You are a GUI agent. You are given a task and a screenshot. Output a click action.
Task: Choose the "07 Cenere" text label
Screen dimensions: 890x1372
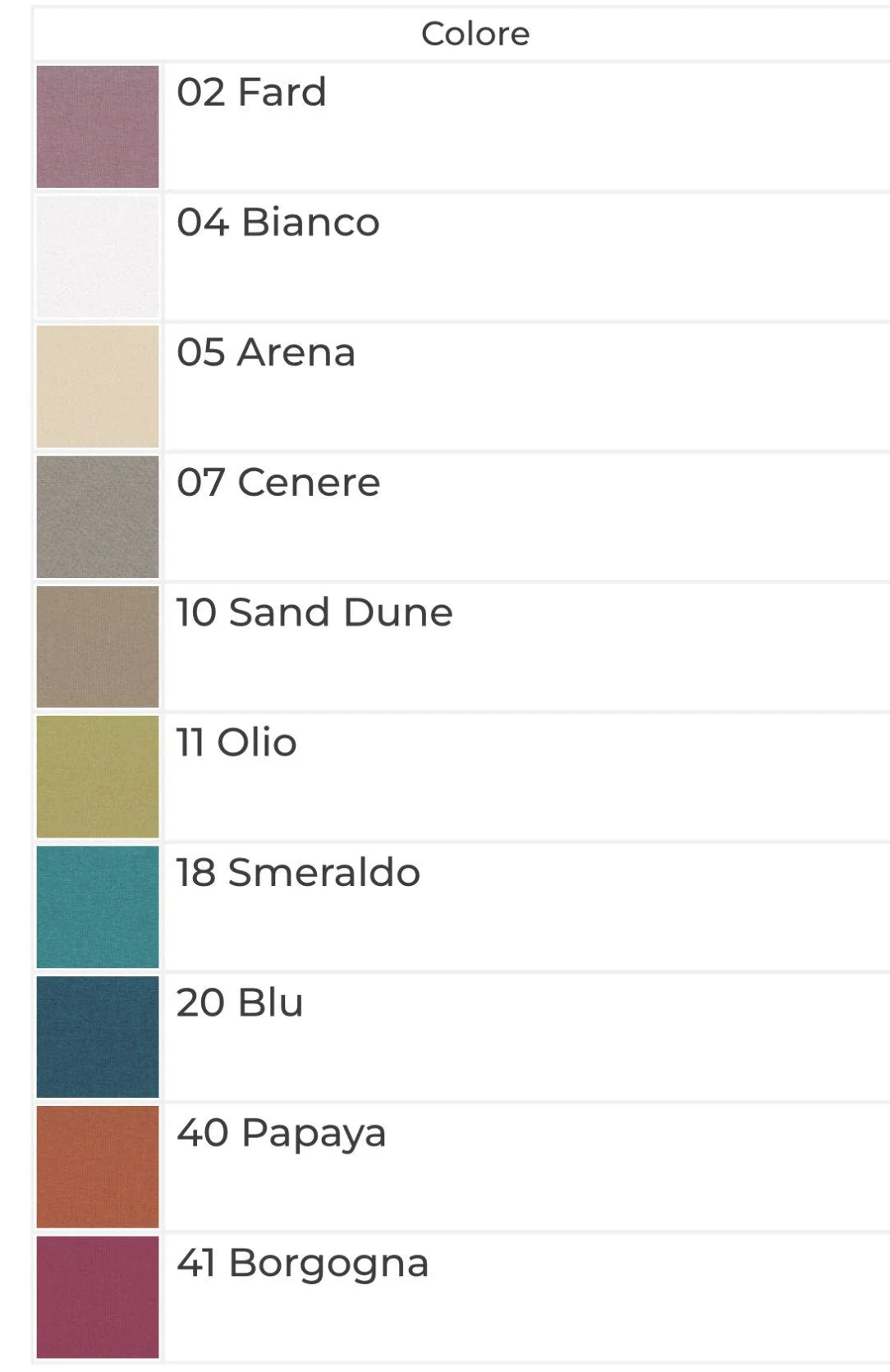click(x=278, y=482)
